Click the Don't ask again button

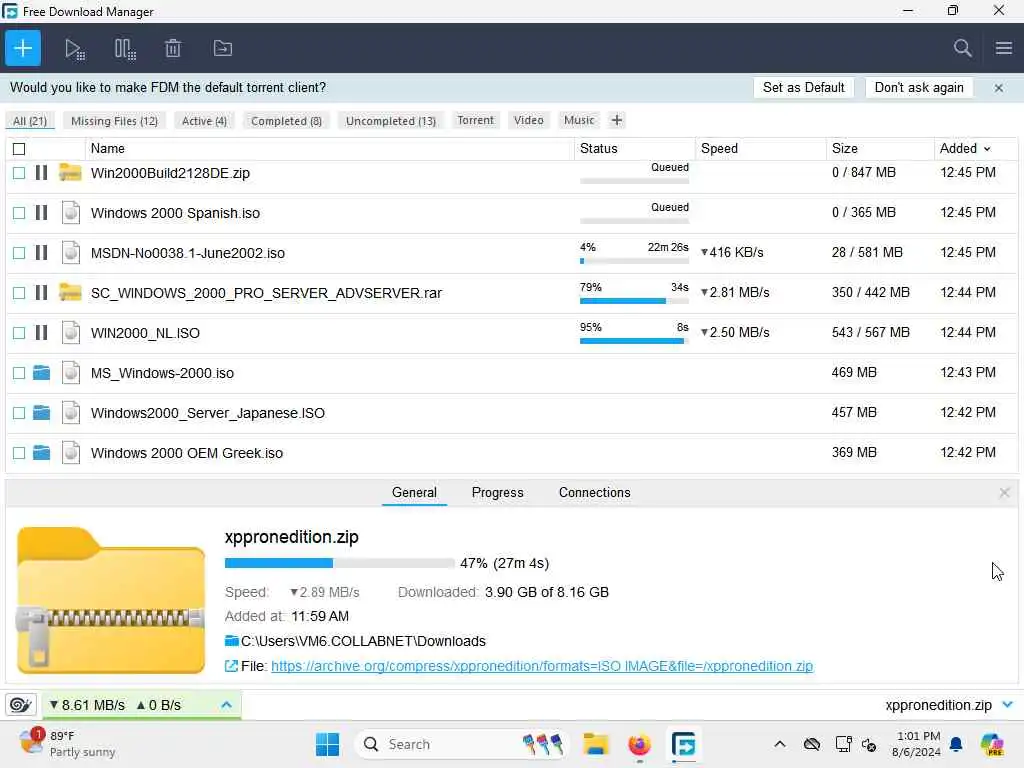coord(919,88)
